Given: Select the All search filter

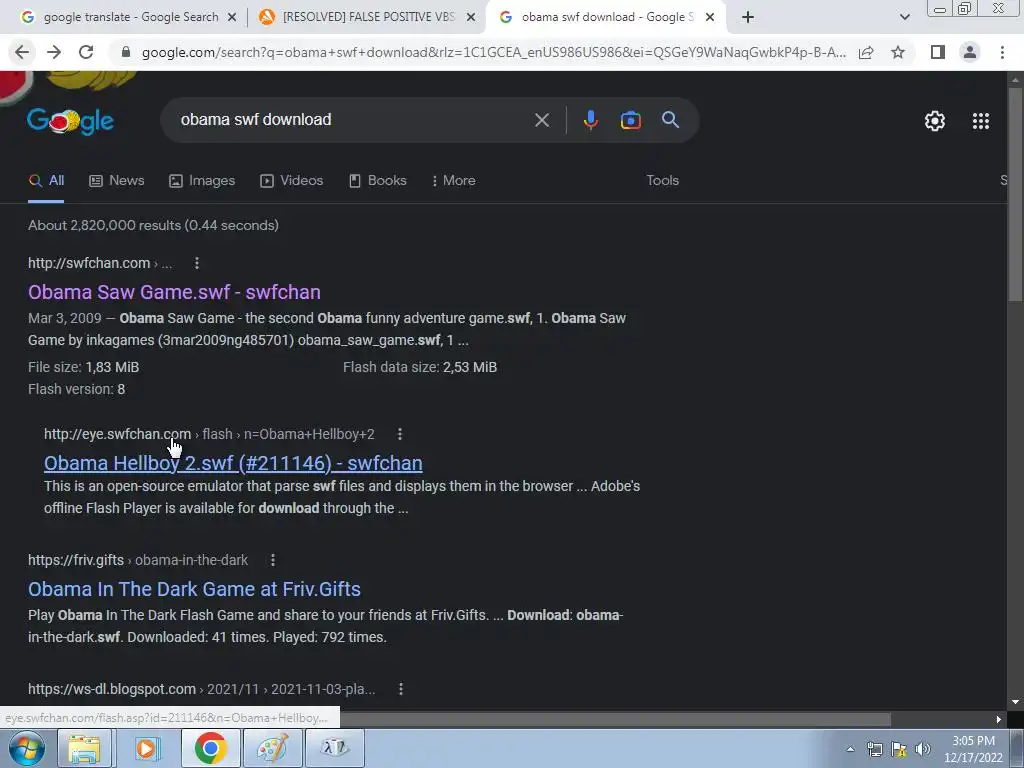Looking at the screenshot, I should [46, 181].
